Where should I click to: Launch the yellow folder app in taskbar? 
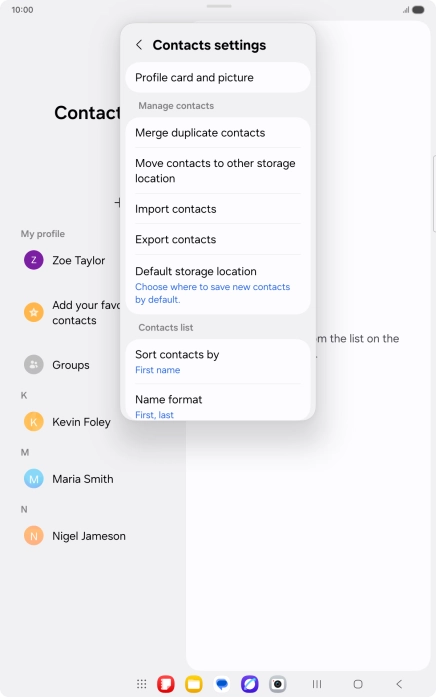tap(194, 684)
